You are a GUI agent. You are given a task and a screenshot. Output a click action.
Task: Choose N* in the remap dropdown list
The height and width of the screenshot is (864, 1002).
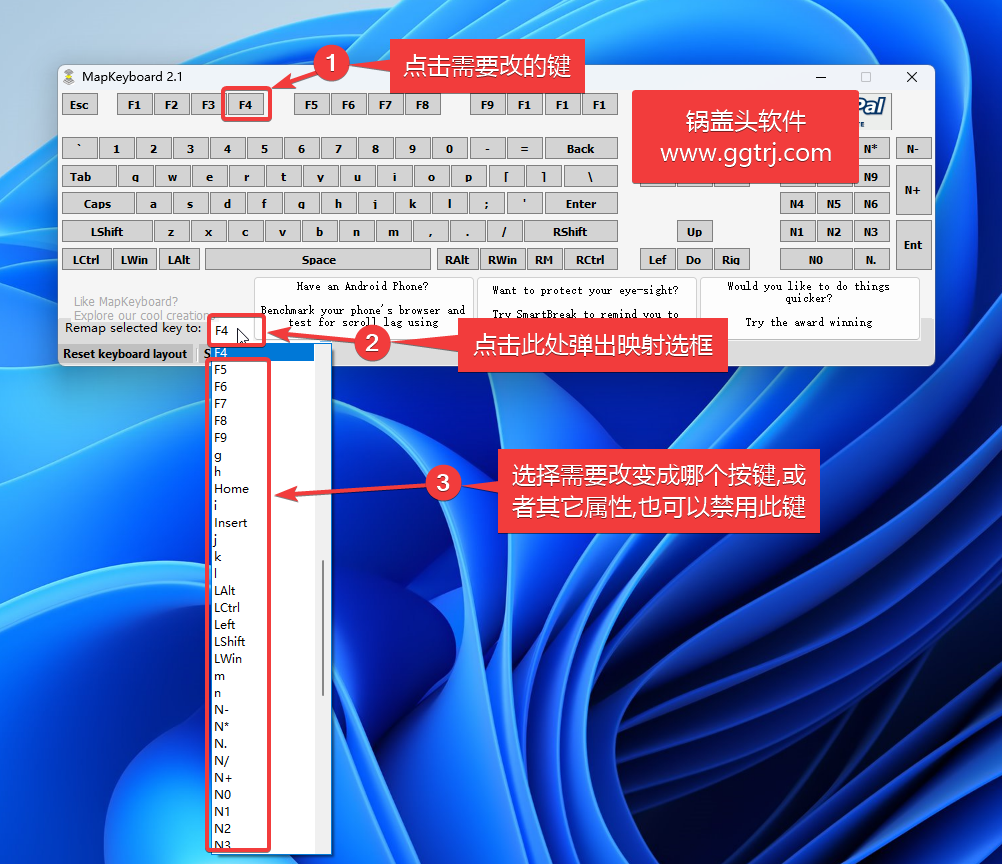pyautogui.click(x=263, y=727)
